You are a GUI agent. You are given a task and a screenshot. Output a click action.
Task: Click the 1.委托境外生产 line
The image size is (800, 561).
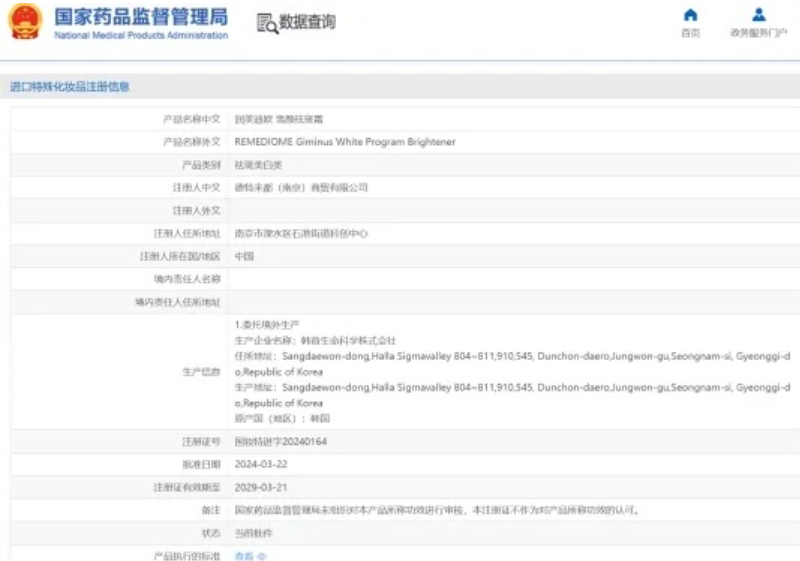[x=267, y=324]
